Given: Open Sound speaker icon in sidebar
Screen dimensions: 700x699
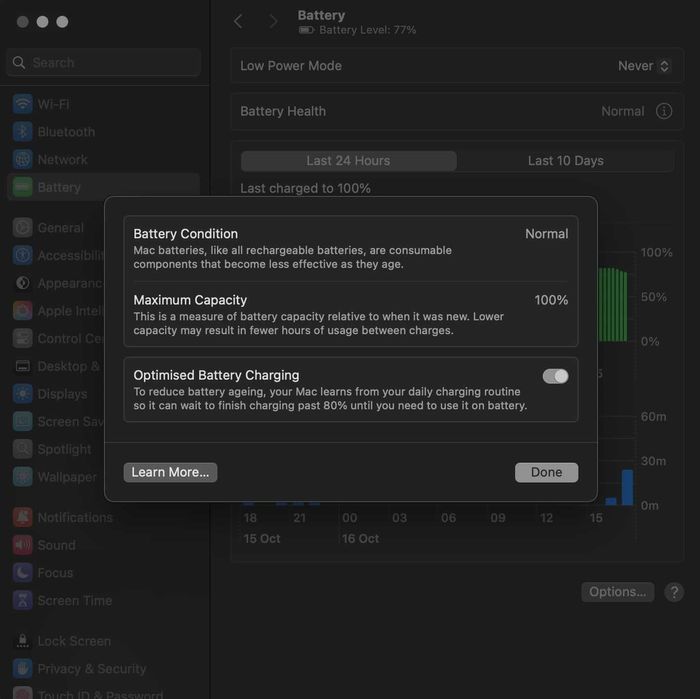Looking at the screenshot, I should 22,545.
